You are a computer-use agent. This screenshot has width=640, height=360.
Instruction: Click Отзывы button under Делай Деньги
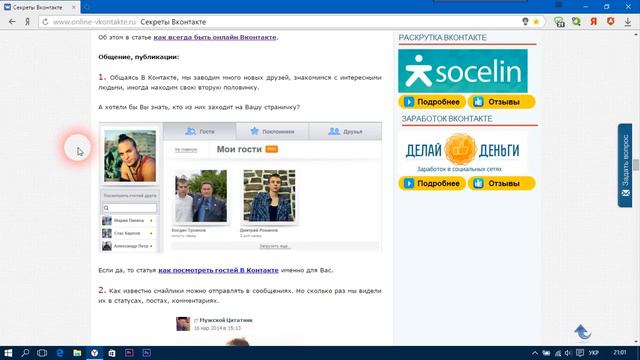click(501, 183)
